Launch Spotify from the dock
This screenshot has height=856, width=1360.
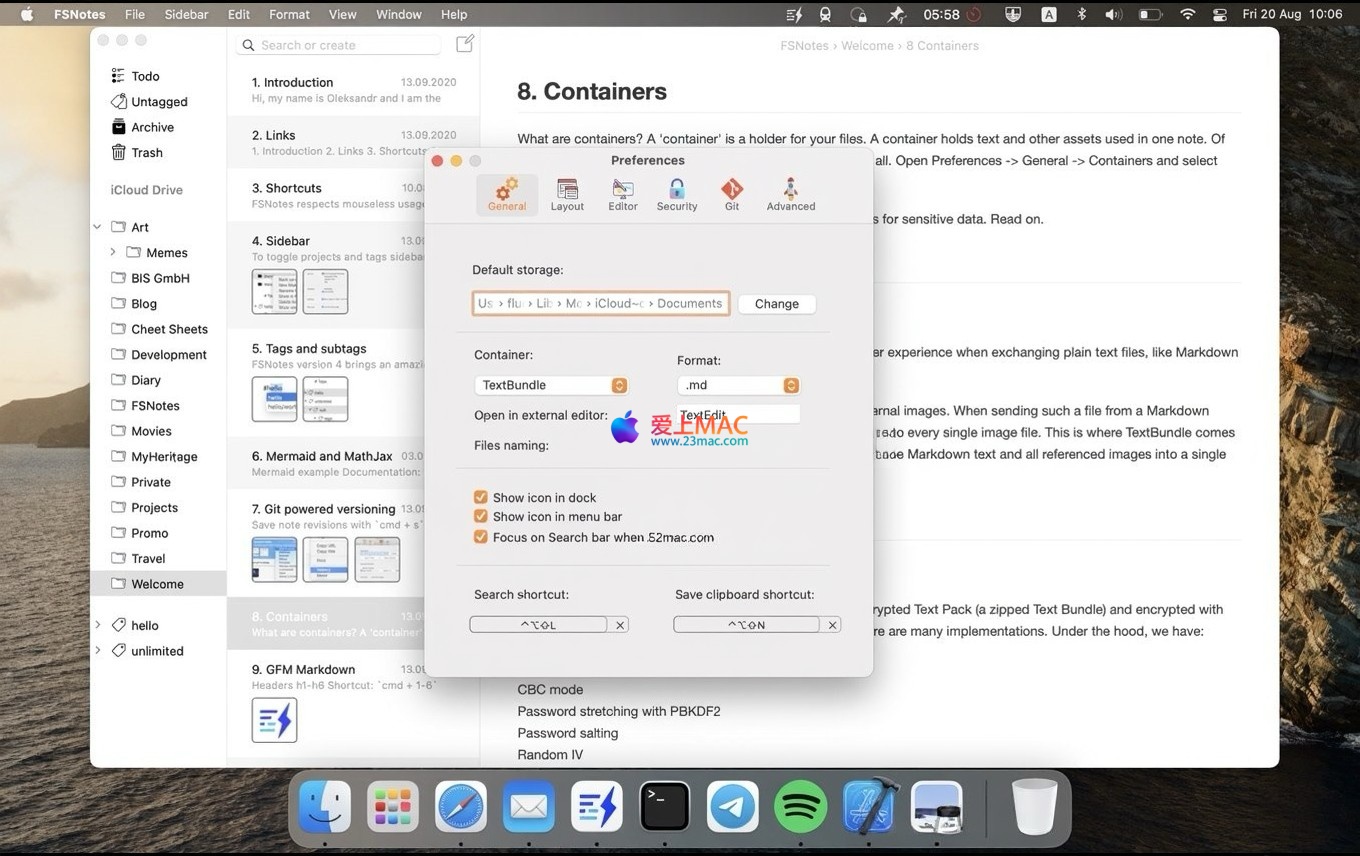click(x=800, y=806)
